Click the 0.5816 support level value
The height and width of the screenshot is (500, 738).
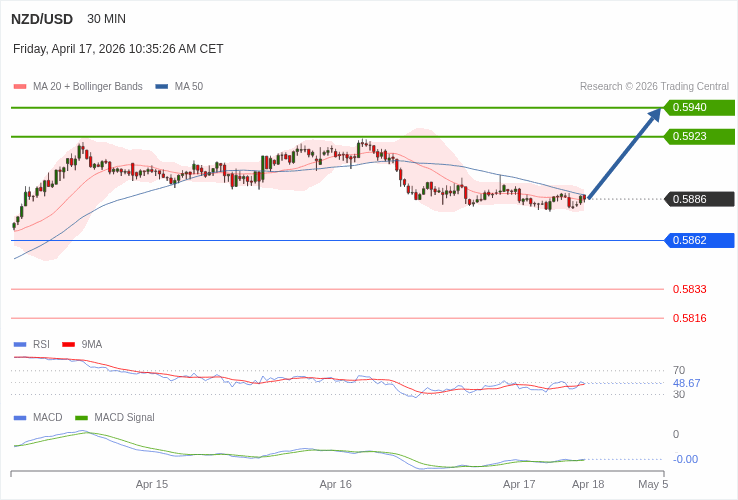[690, 318]
